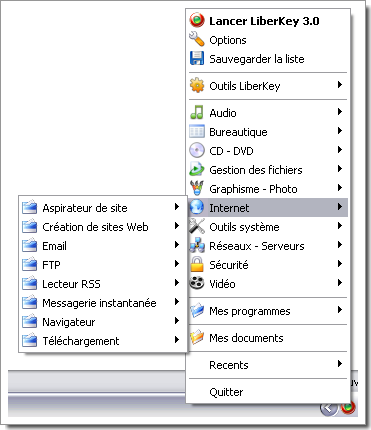The image size is (371, 430).
Task: Expand the Bureautique submenu arrow
Action: click(x=340, y=131)
